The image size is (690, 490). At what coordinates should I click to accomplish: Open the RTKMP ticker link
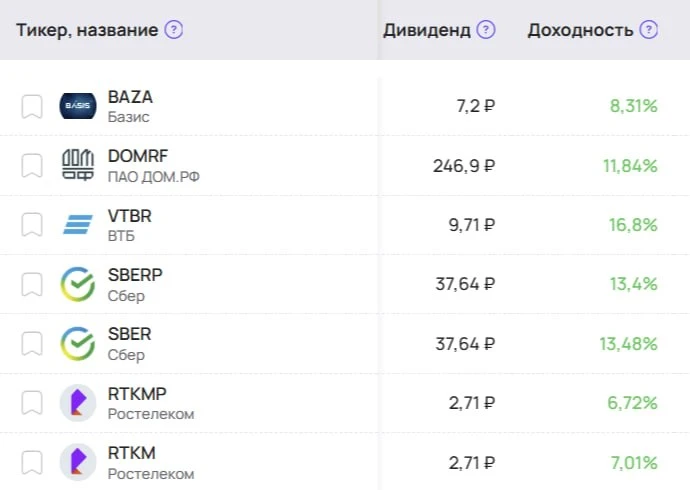pos(137,394)
